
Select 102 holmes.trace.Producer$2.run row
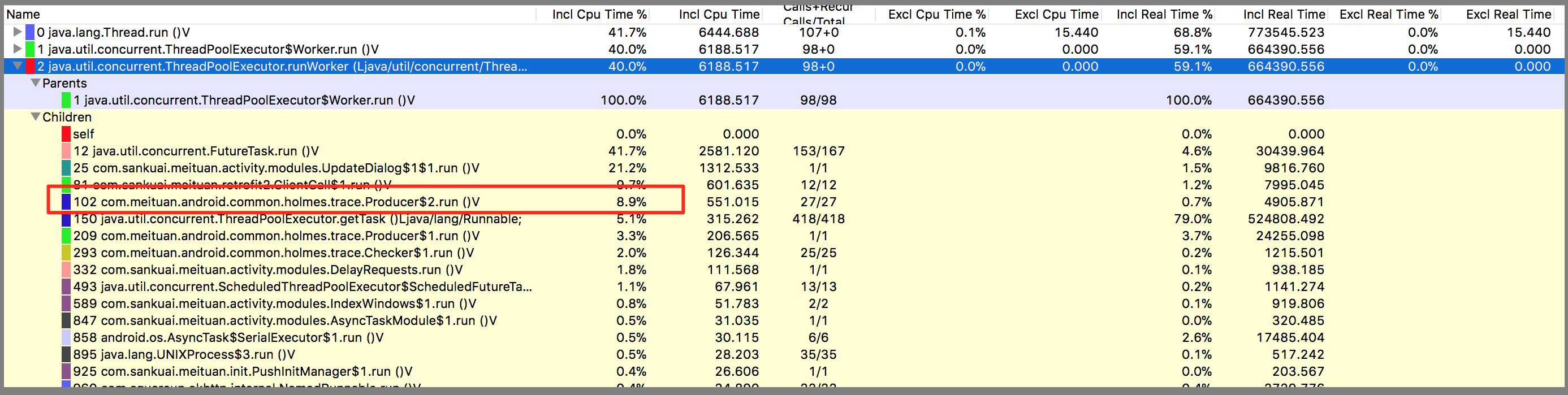784,202
